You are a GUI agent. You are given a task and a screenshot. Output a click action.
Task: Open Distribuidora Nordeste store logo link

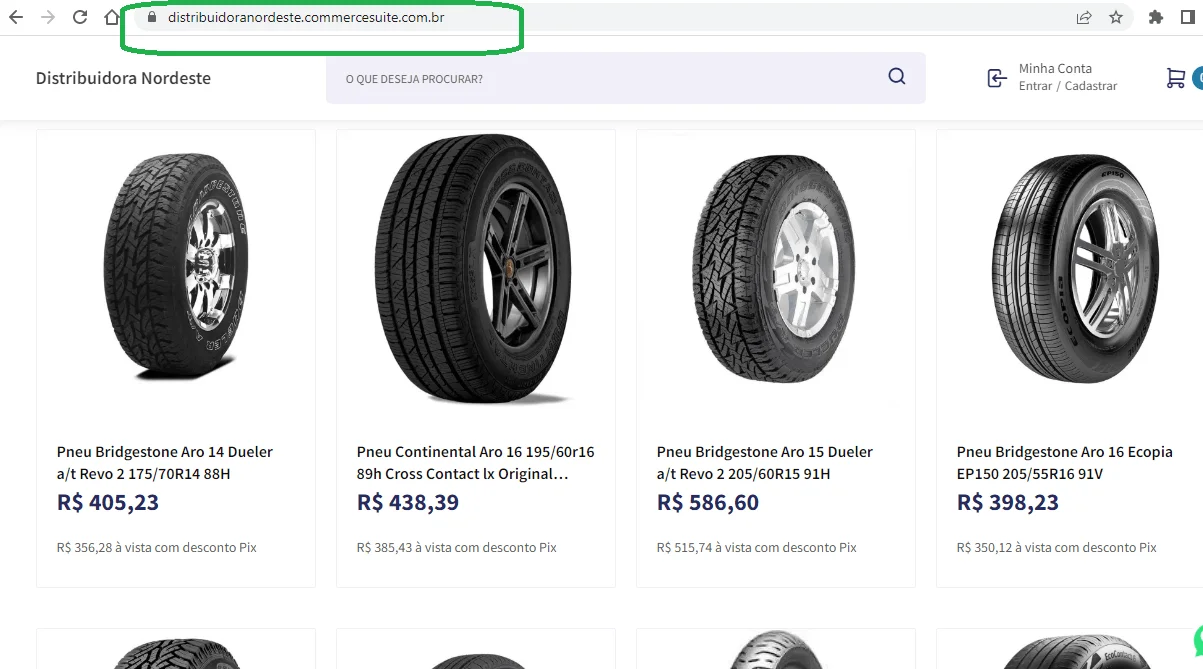tap(123, 78)
